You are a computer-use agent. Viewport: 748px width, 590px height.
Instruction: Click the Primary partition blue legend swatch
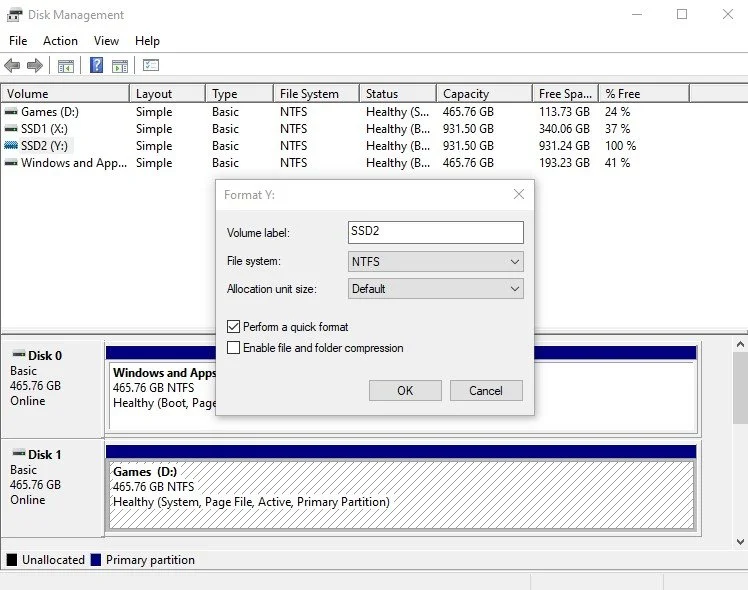pos(96,559)
